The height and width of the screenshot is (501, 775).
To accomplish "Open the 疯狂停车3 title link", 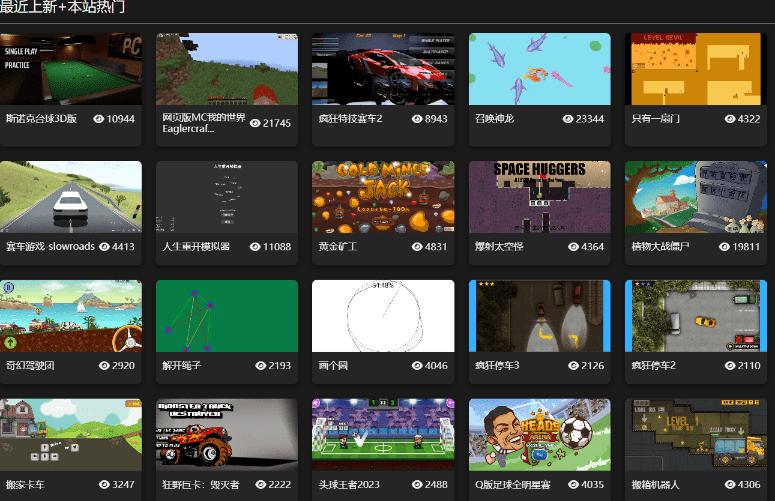I will pyautogui.click(x=497, y=365).
